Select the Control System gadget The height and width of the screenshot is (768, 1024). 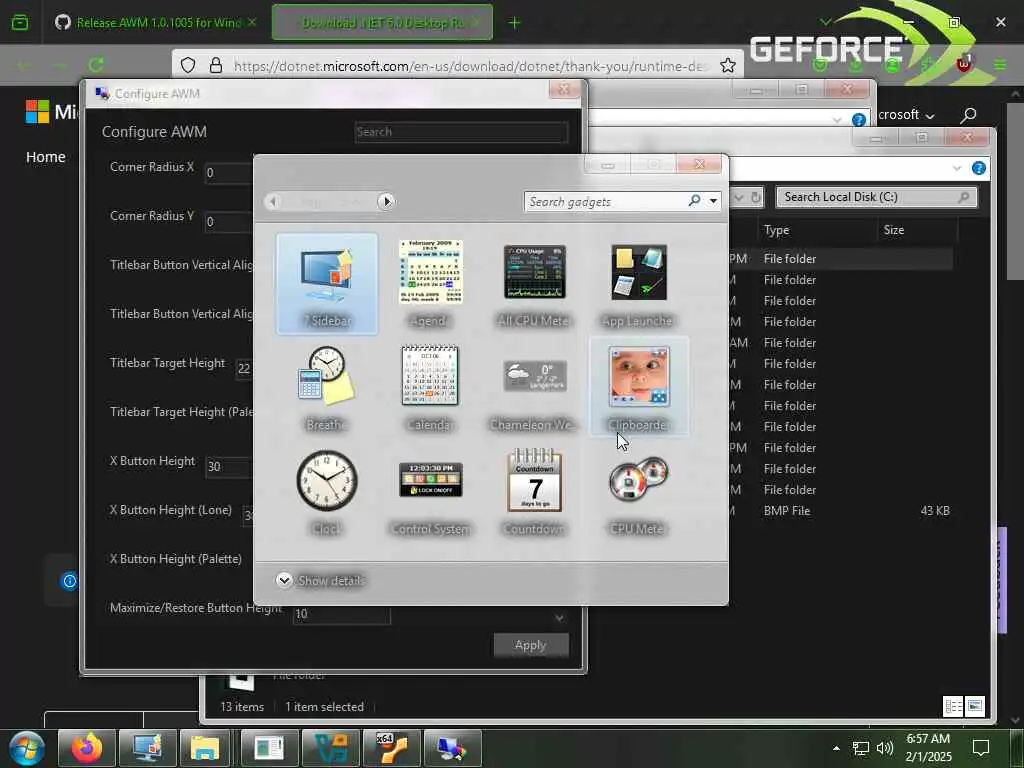(x=430, y=492)
